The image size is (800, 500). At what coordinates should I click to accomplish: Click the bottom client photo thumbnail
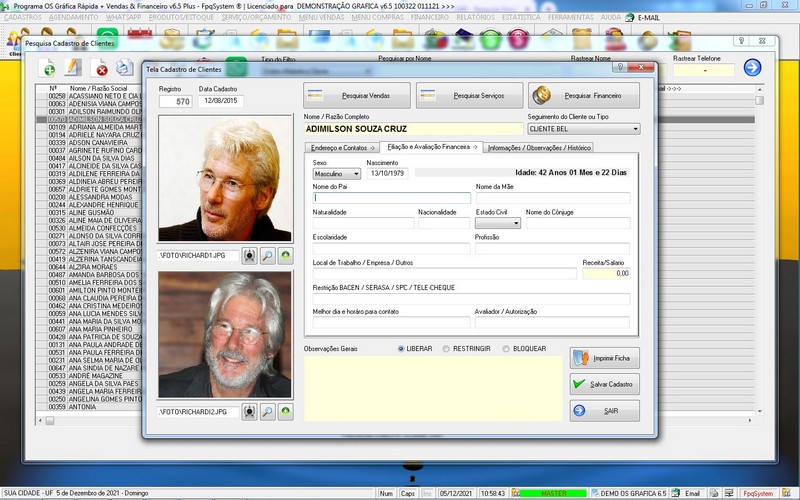click(x=225, y=335)
